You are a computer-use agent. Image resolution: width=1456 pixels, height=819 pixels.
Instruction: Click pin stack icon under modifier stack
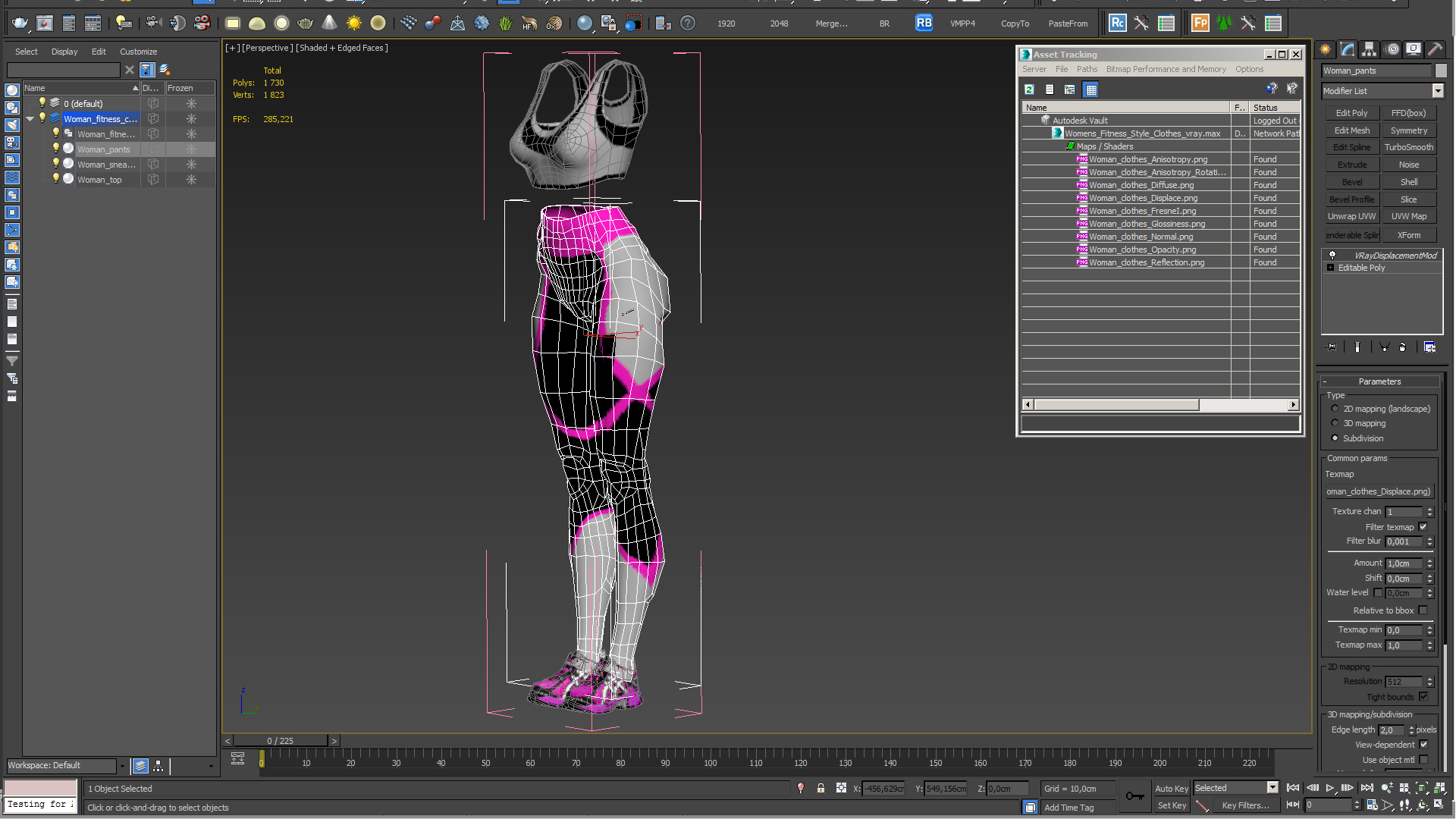pyautogui.click(x=1332, y=347)
